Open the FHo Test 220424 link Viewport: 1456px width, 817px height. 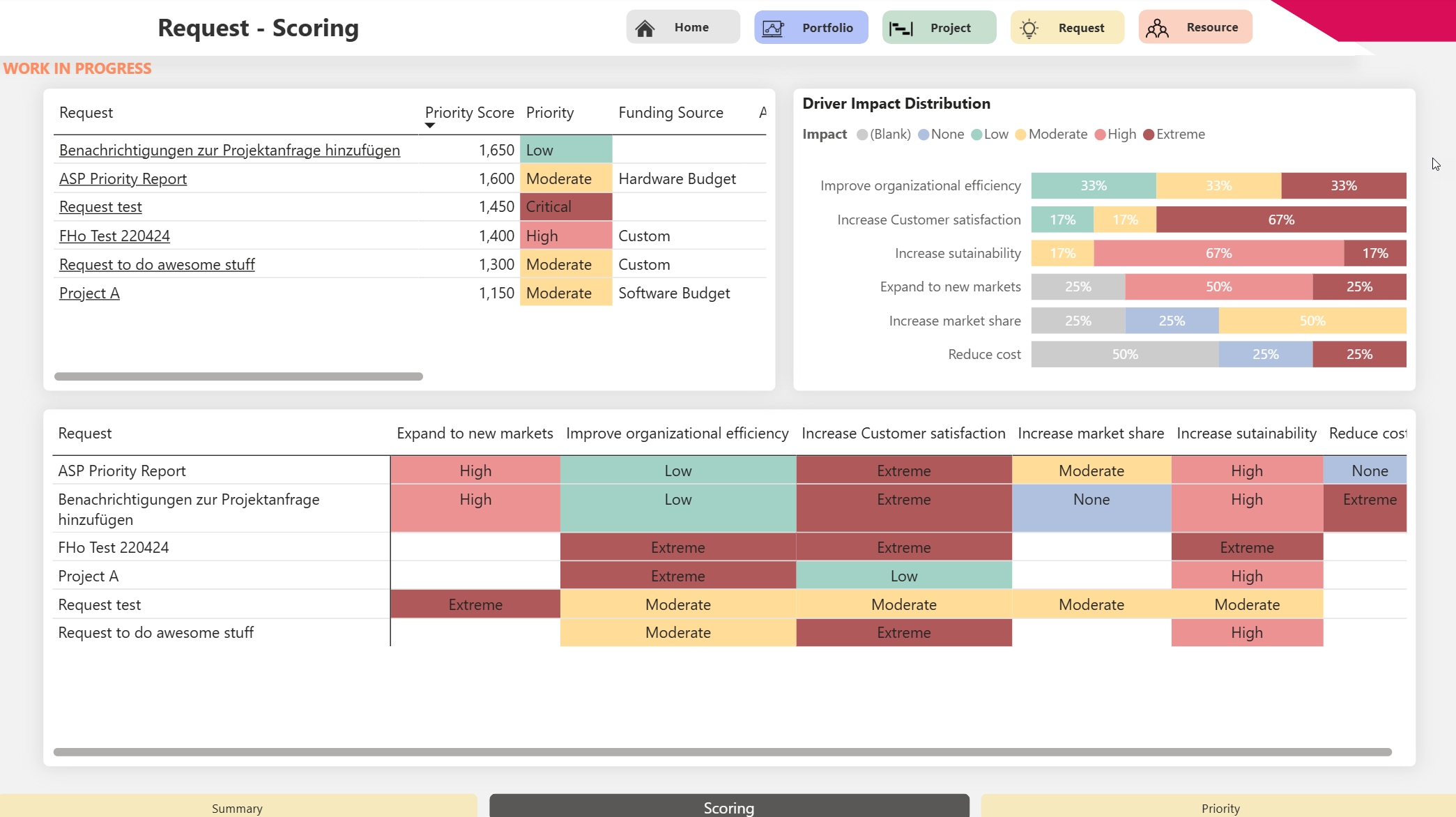[114, 236]
